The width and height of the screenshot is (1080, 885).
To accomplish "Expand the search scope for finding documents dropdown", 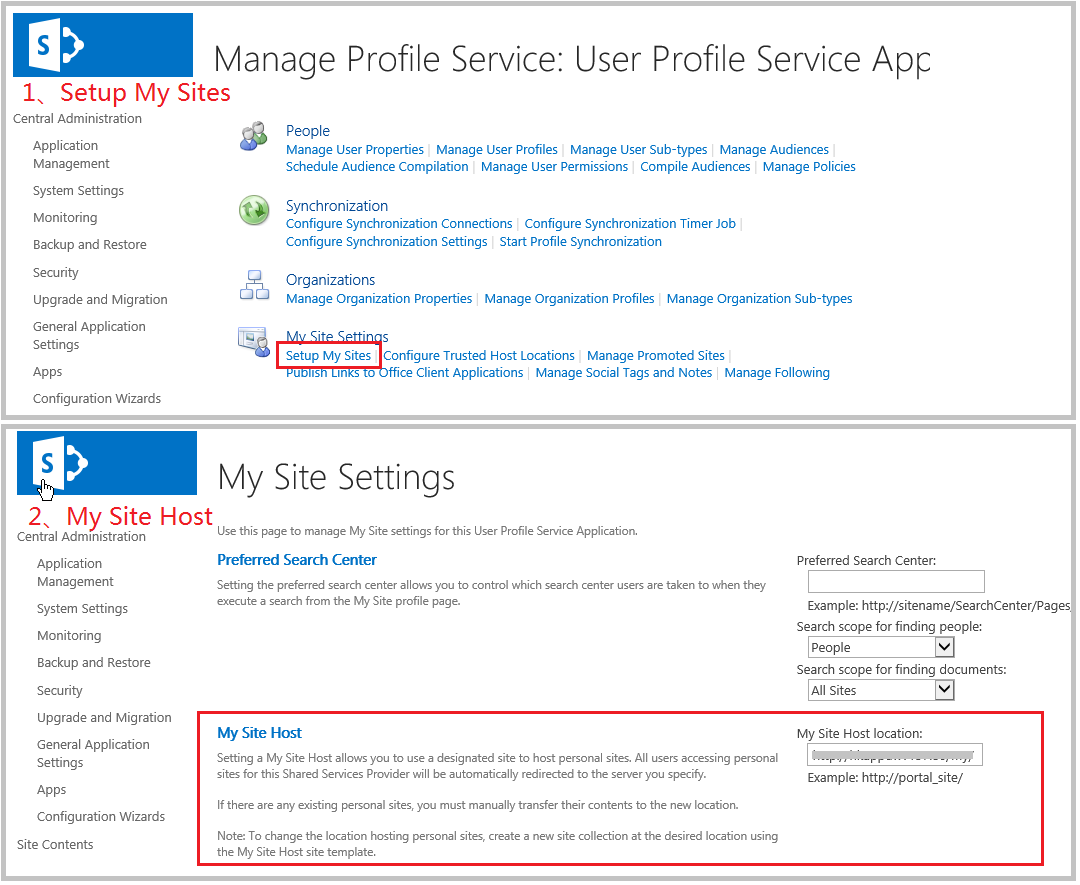I will point(881,690).
